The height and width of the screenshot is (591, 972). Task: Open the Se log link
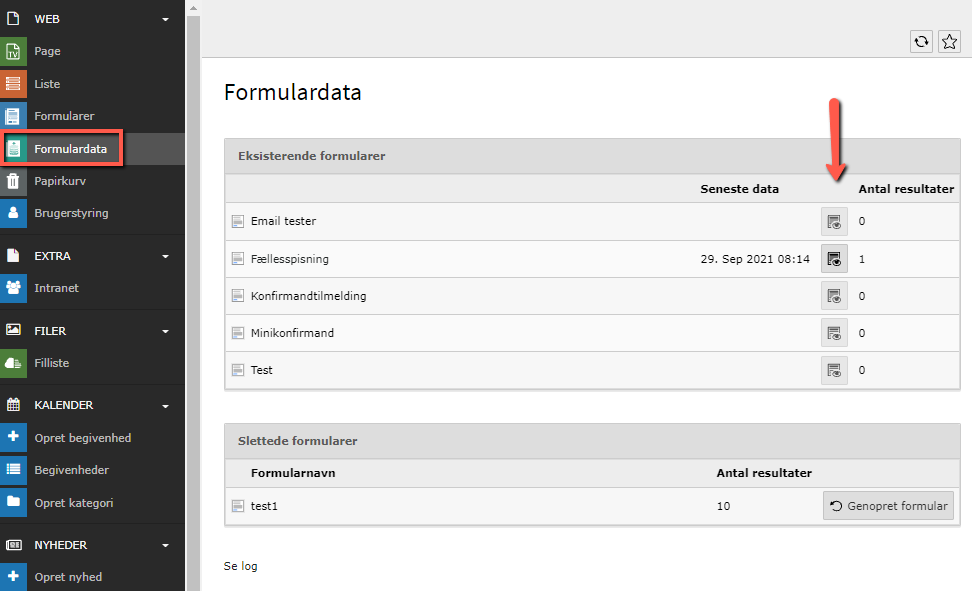[241, 566]
